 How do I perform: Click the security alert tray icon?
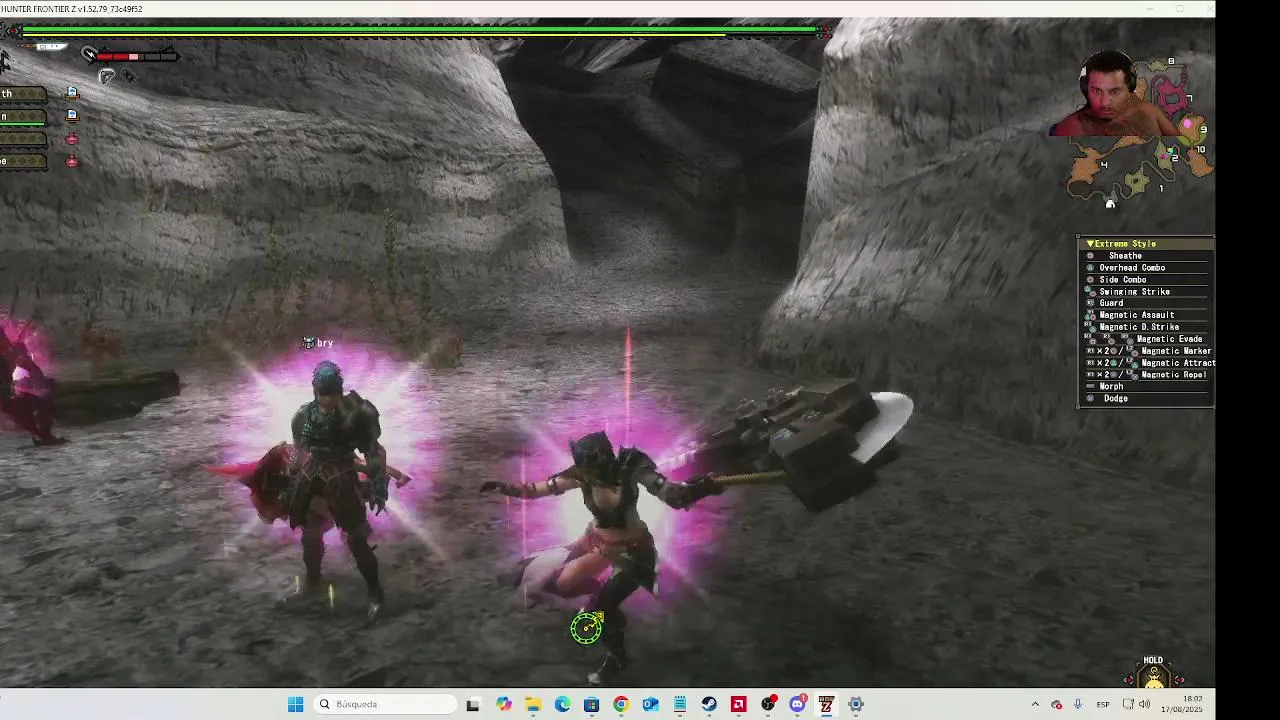click(1056, 704)
